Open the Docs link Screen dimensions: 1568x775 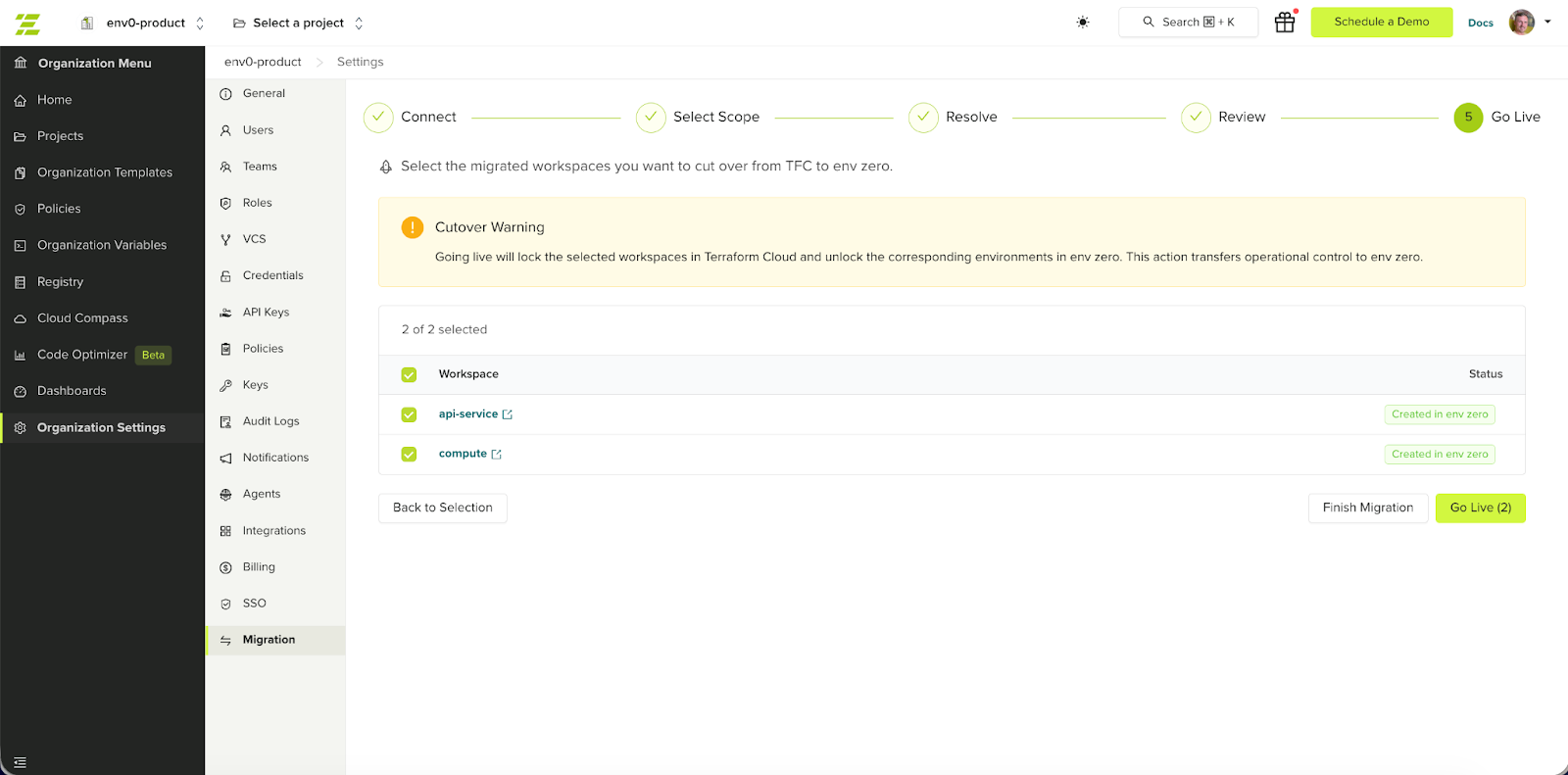1481,23
